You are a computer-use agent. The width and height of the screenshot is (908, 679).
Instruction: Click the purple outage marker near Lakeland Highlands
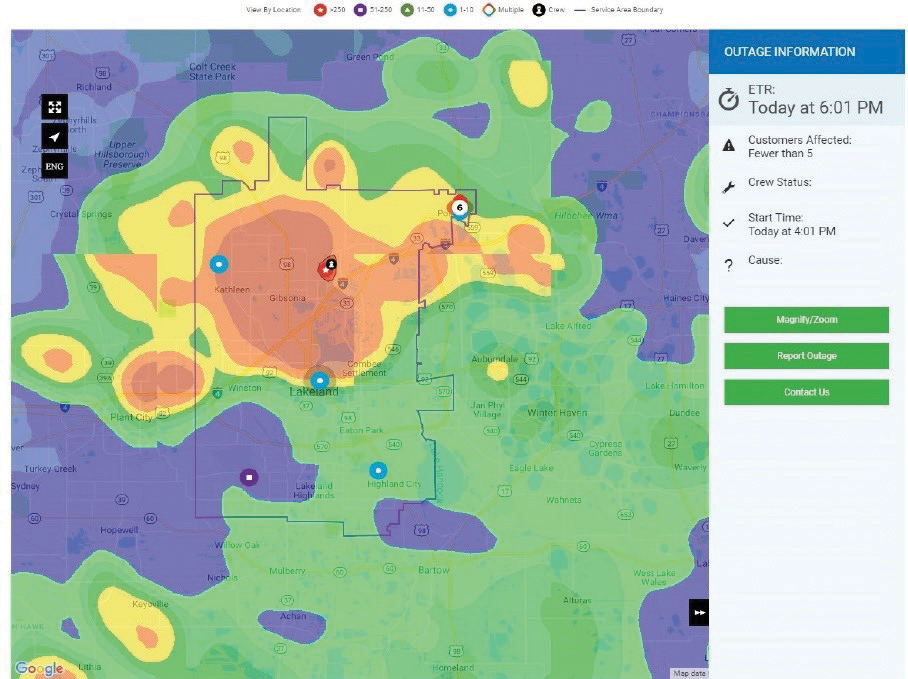[x=249, y=478]
